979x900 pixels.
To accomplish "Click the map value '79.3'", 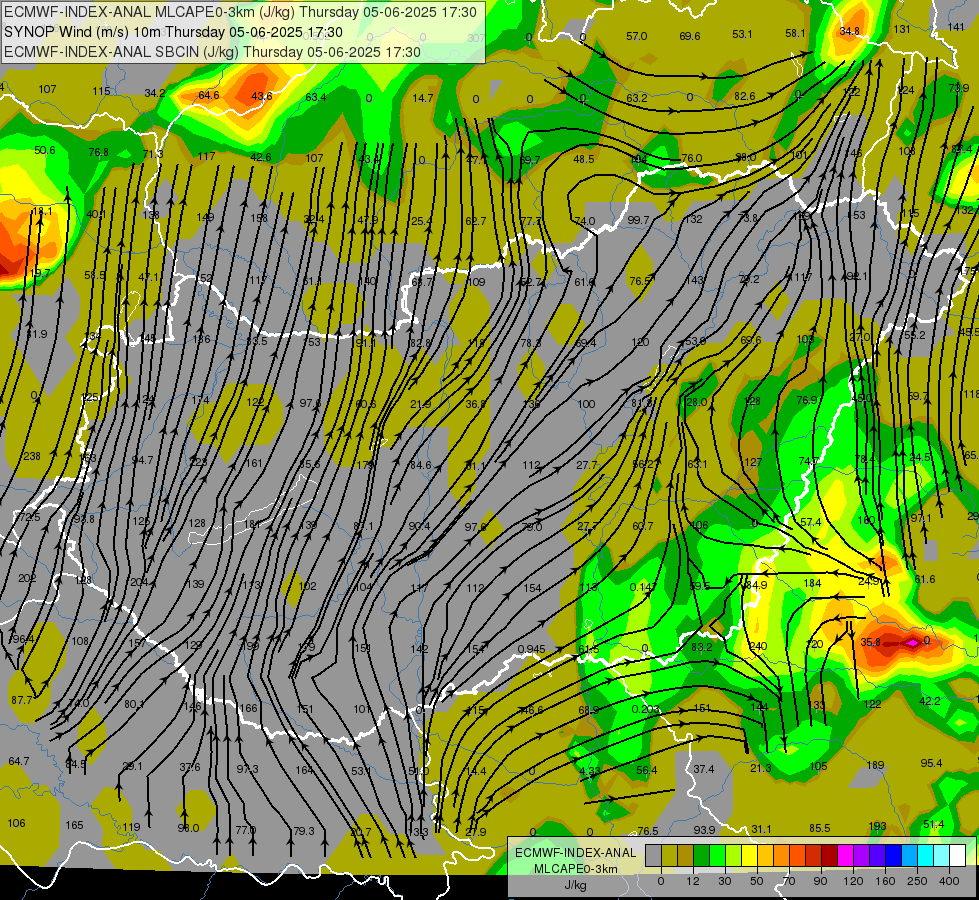I will [x=304, y=831].
